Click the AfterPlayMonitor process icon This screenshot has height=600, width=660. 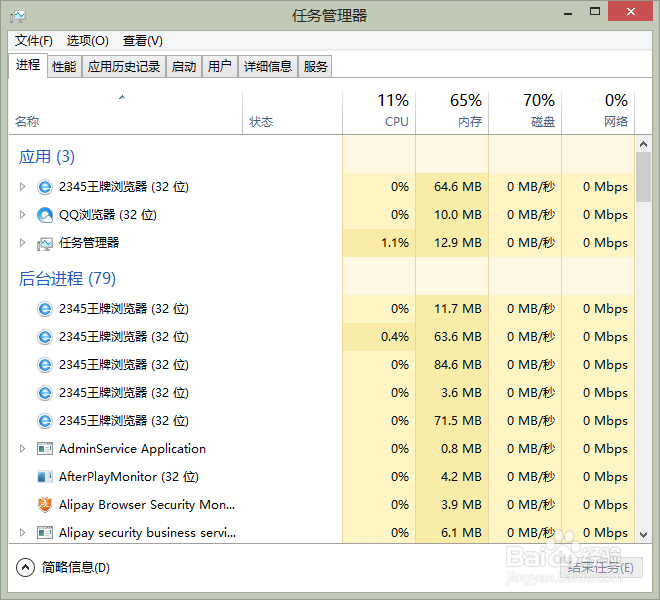click(x=45, y=477)
